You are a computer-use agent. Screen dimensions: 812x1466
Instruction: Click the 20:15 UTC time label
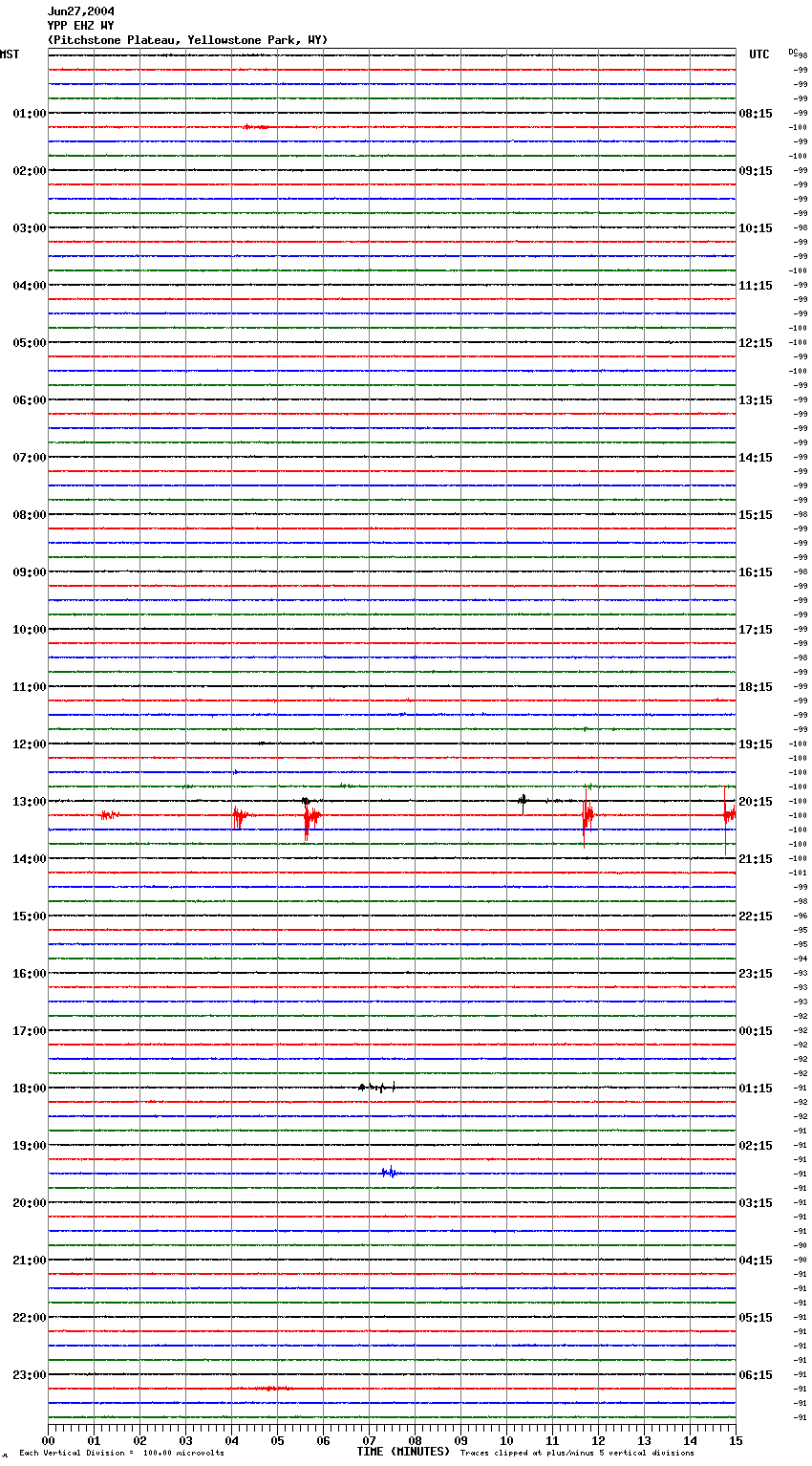pyautogui.click(x=756, y=802)
